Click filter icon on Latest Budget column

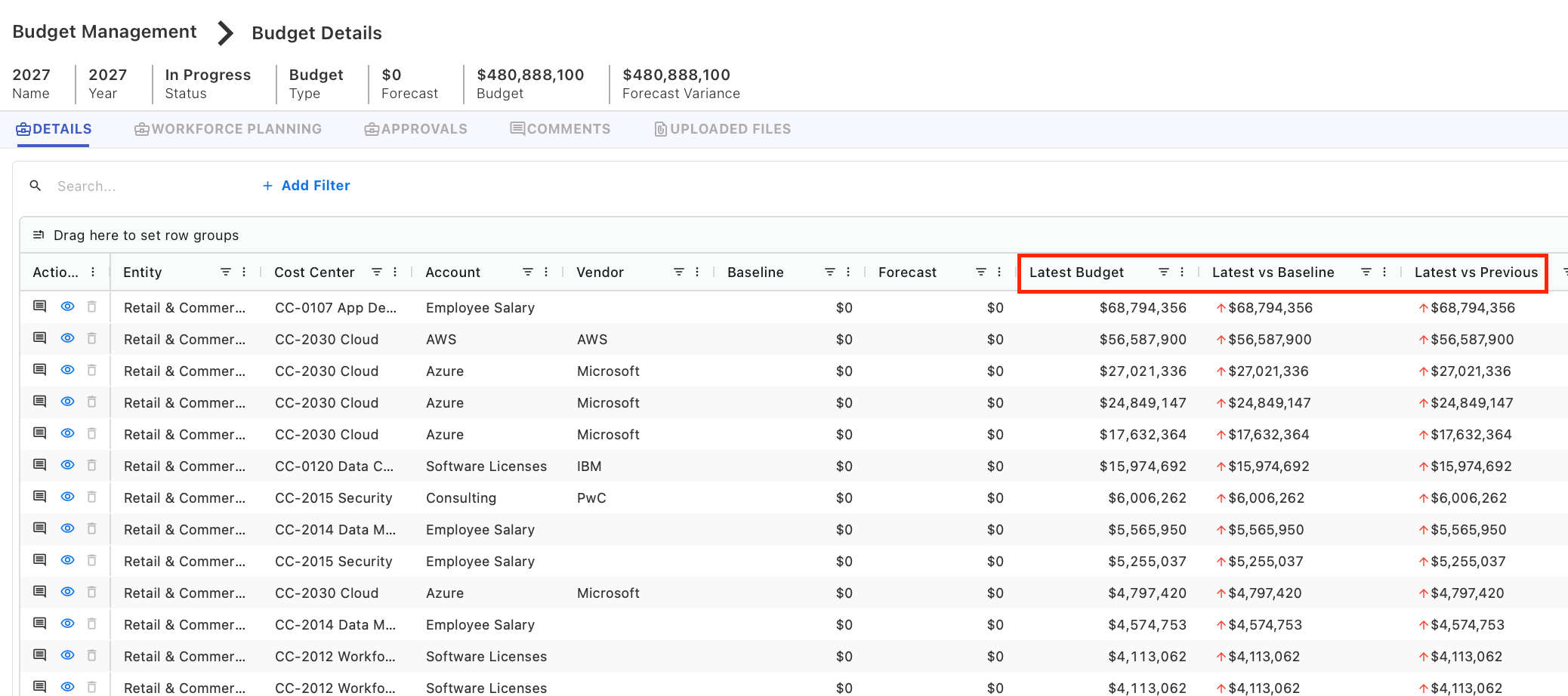[x=1164, y=272]
